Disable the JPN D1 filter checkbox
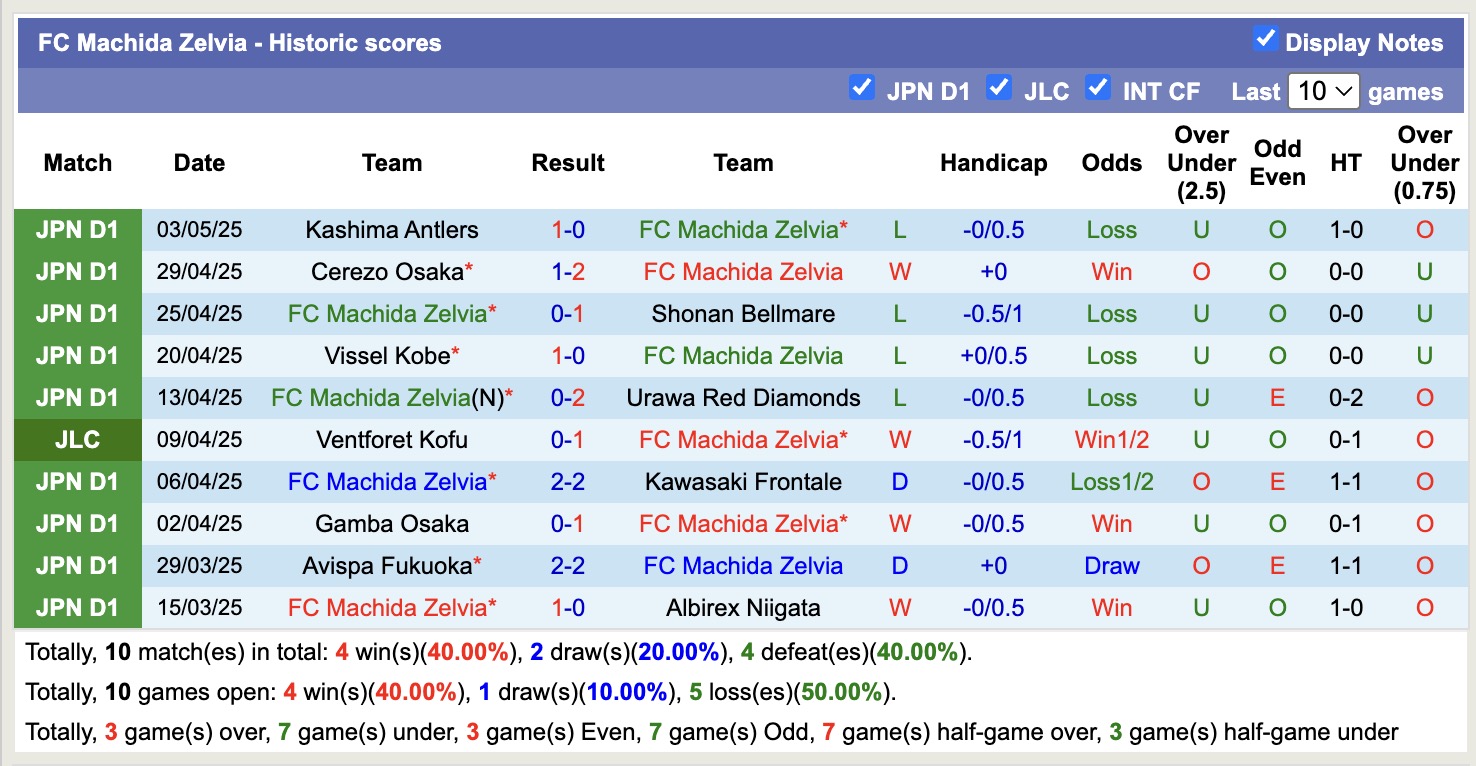 [862, 88]
